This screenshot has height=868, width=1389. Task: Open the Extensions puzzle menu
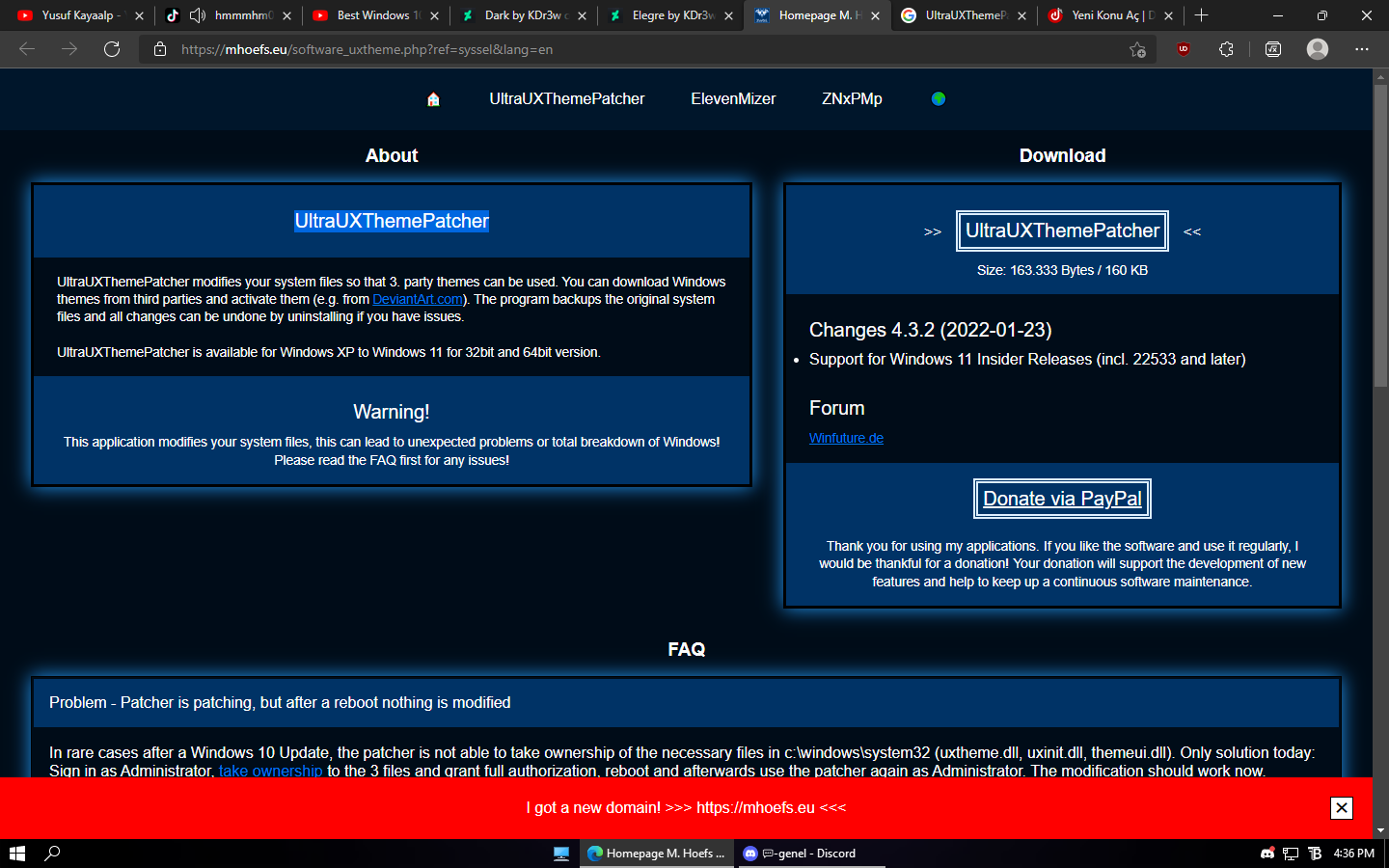tap(1226, 49)
